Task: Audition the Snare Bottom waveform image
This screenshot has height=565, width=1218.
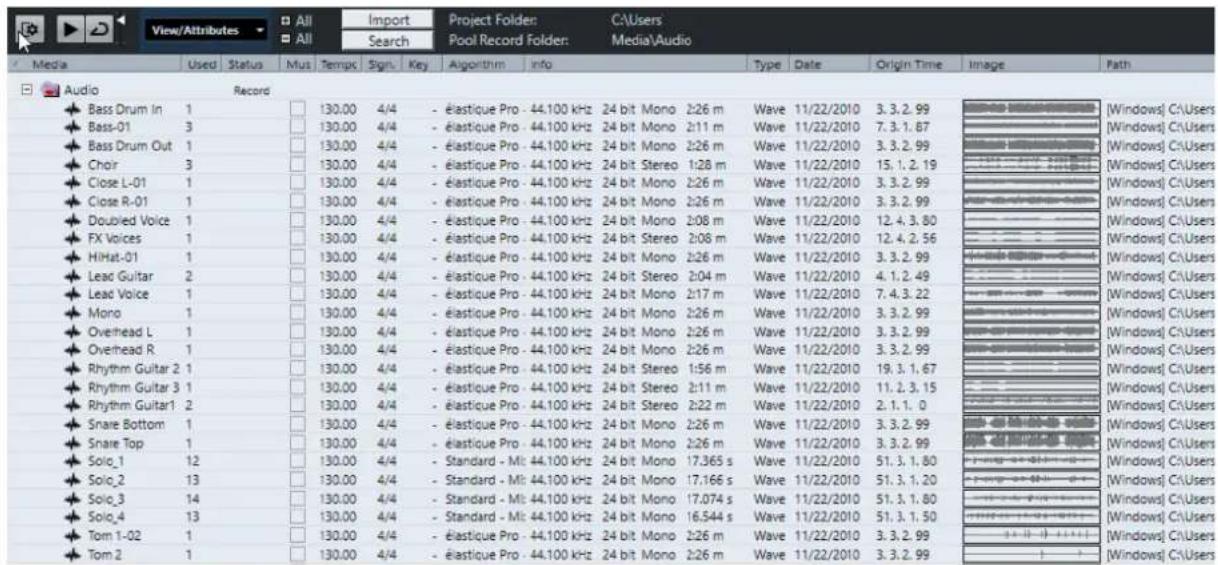Action: [1030, 425]
